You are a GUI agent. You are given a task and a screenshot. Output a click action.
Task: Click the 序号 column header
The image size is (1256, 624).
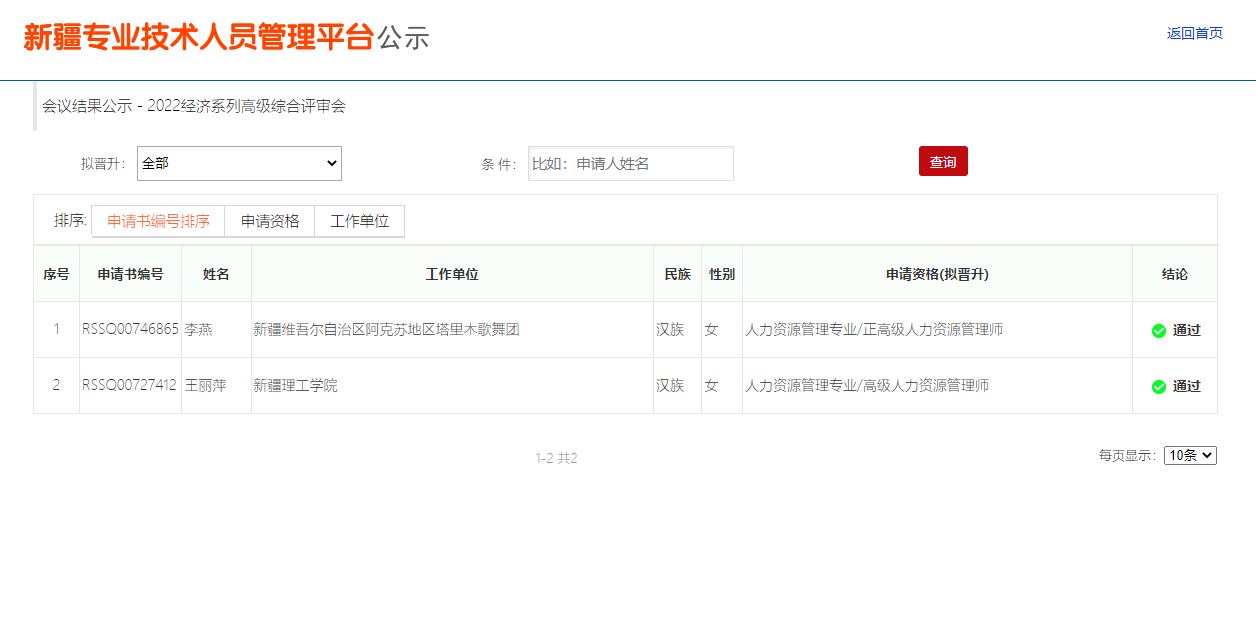tap(56, 274)
